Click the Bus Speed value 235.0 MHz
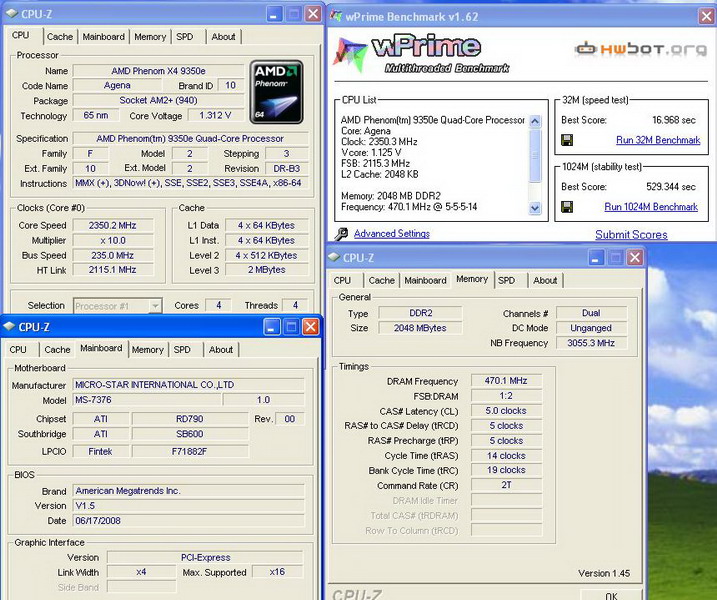This screenshot has height=600, width=717. [x=112, y=255]
